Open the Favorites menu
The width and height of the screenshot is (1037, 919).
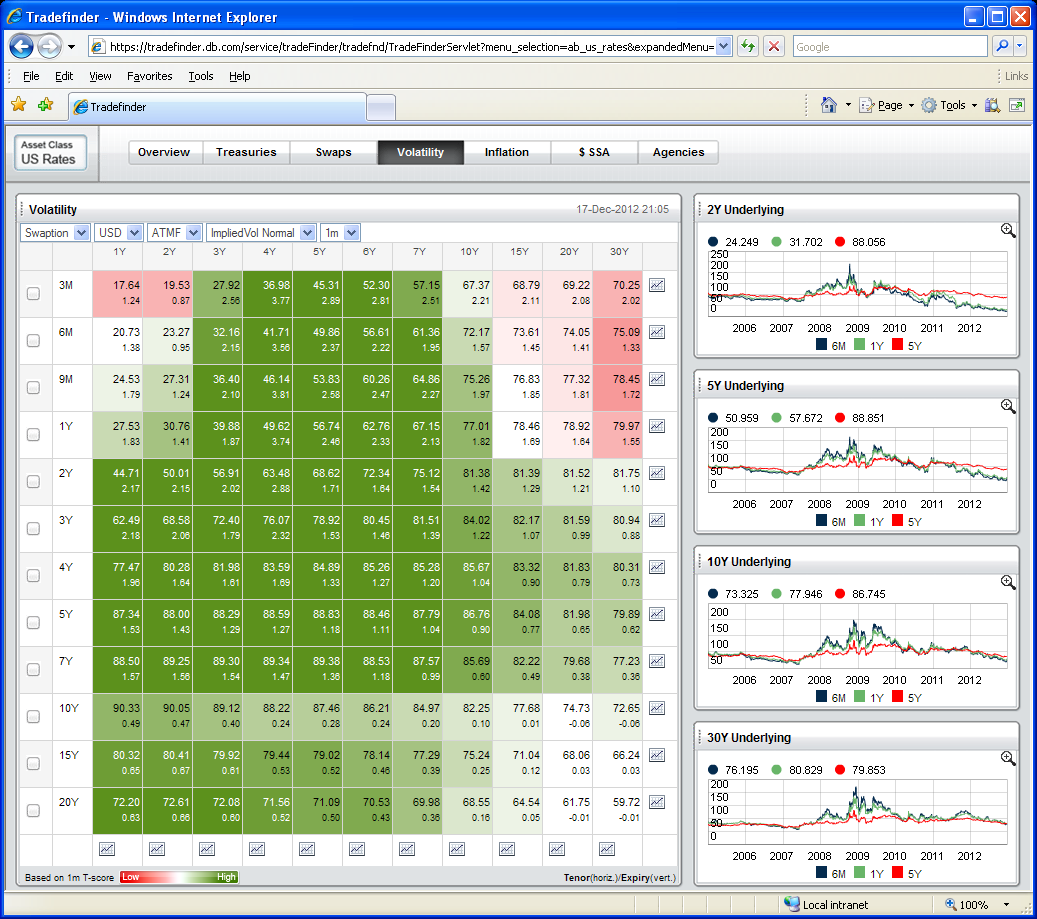point(149,76)
